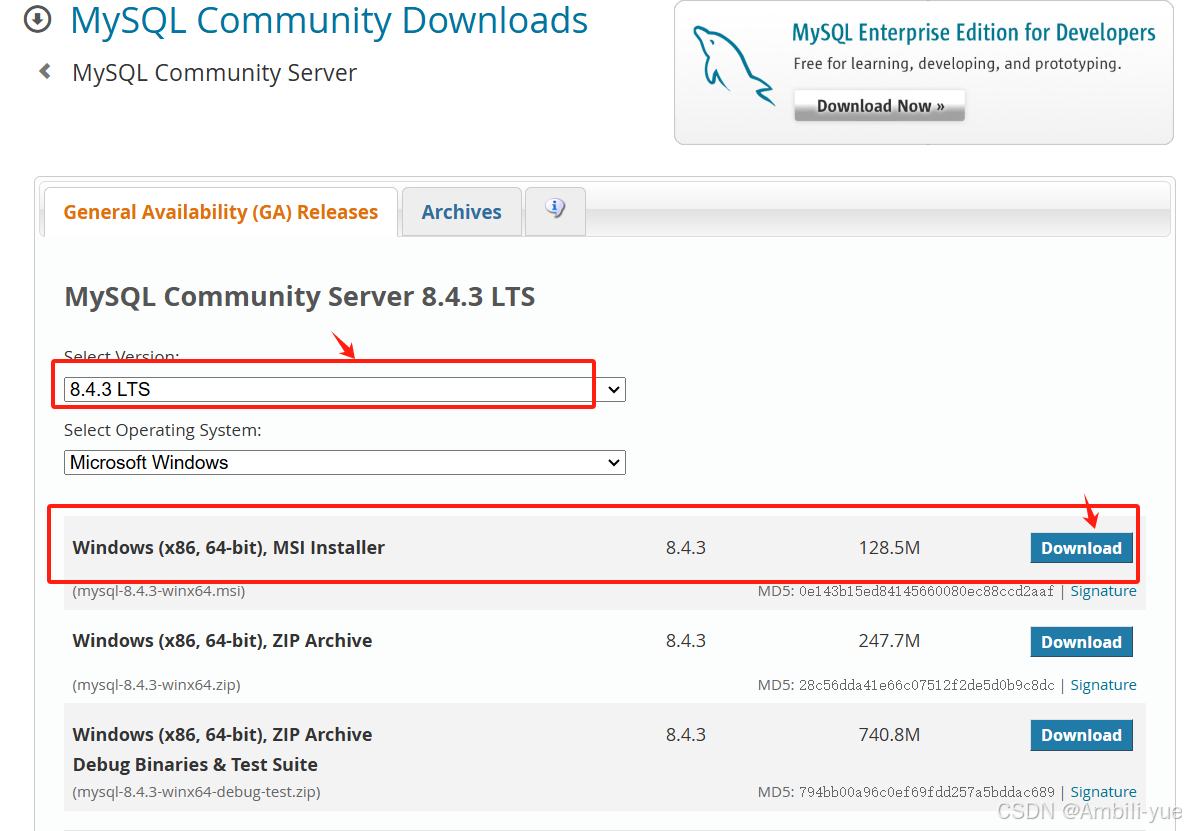
Task: Open the Select Version dropdown showing 8.4.3 LTS
Action: click(x=344, y=389)
